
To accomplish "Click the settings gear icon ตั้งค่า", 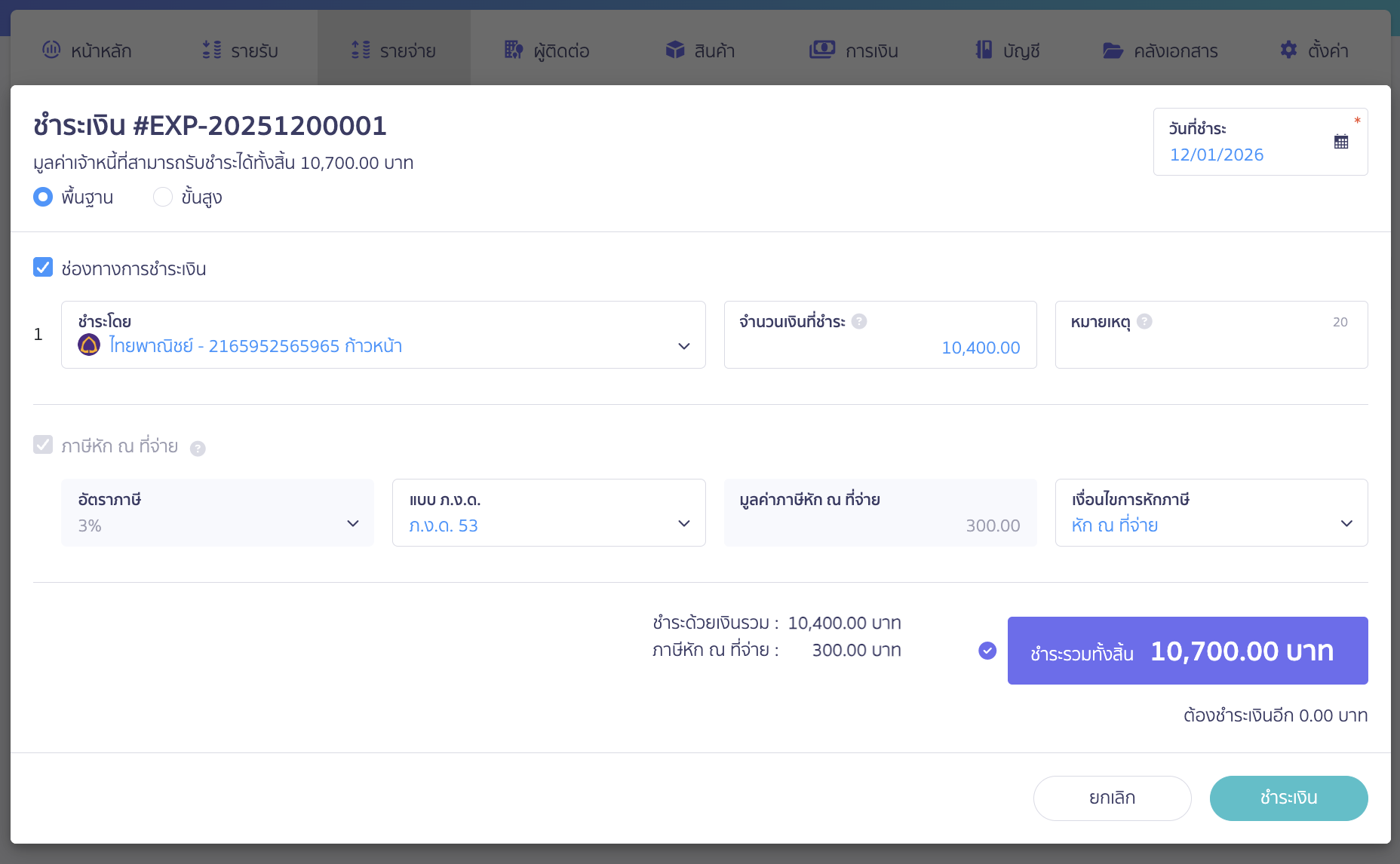I will coord(1288,50).
